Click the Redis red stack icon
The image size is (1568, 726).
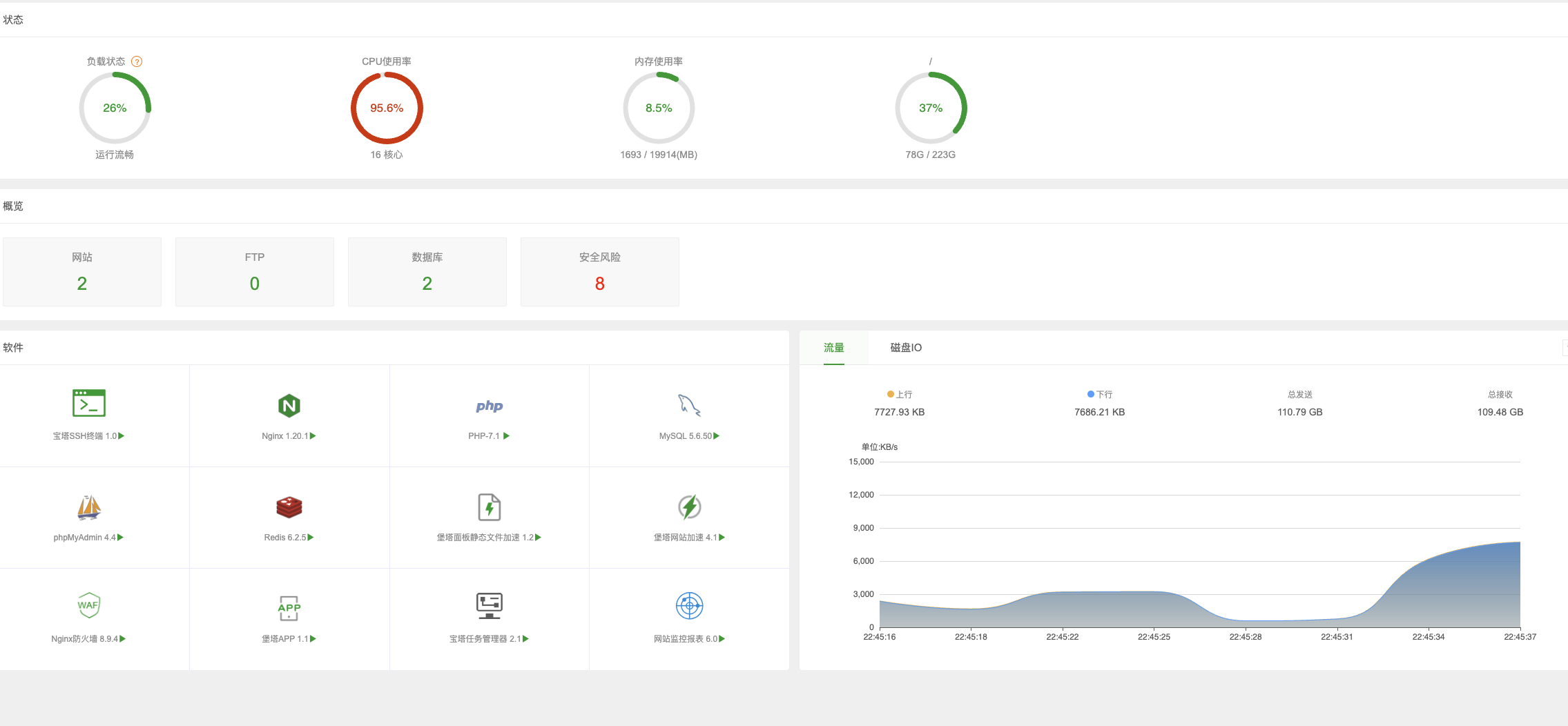point(289,507)
